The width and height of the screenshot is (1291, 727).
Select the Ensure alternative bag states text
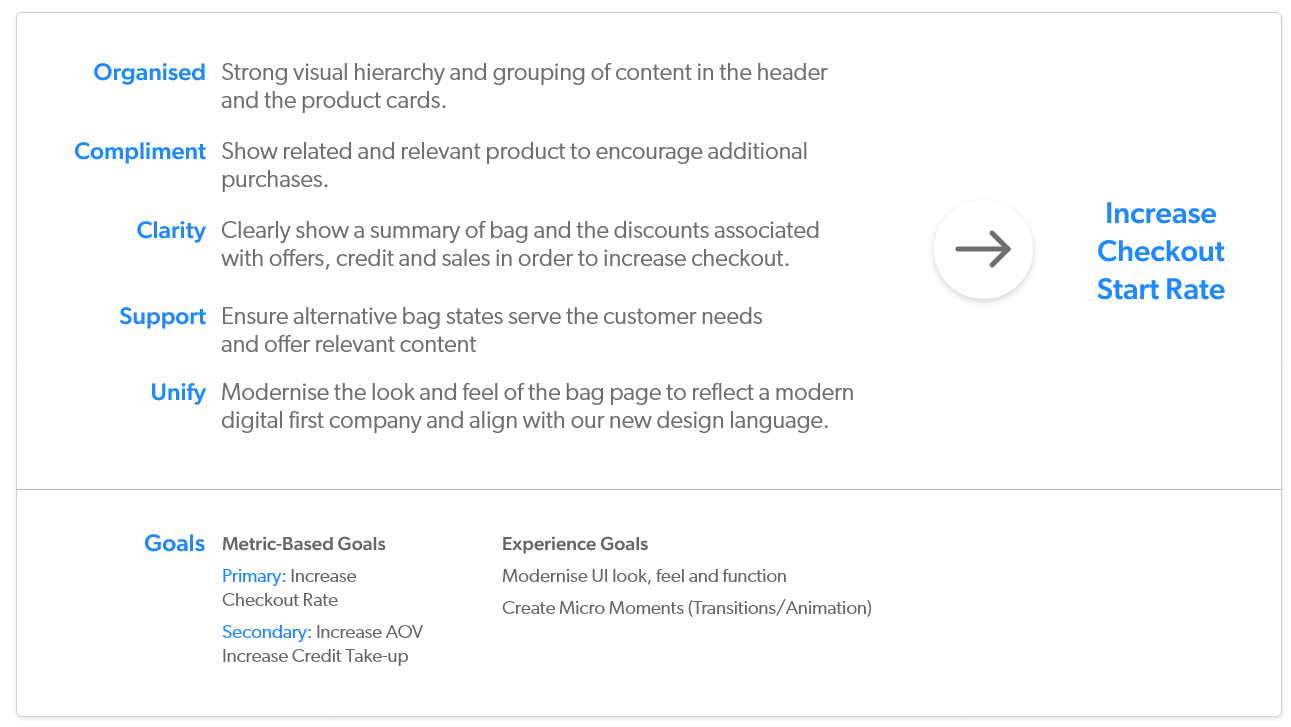[x=491, y=330]
